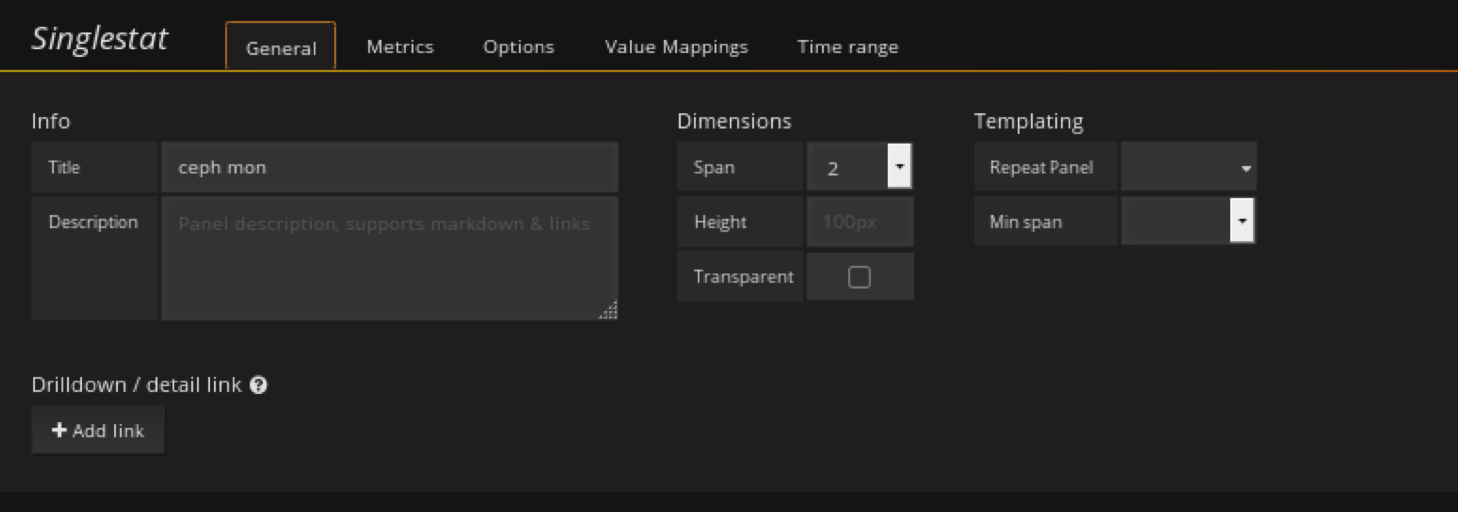Click the Singlestat panel heading
This screenshot has height=512, width=1458.
[100, 39]
